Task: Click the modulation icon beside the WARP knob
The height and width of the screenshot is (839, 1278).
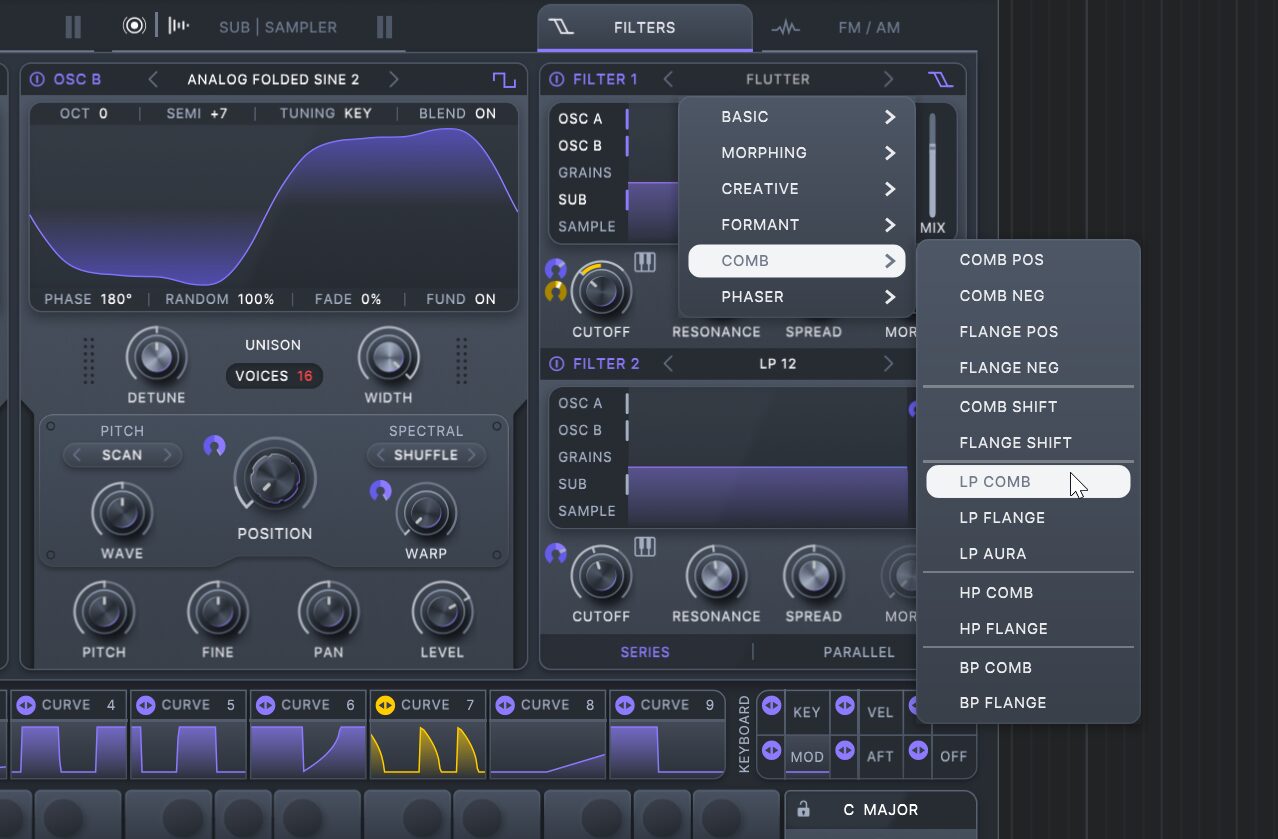Action: tap(380, 491)
